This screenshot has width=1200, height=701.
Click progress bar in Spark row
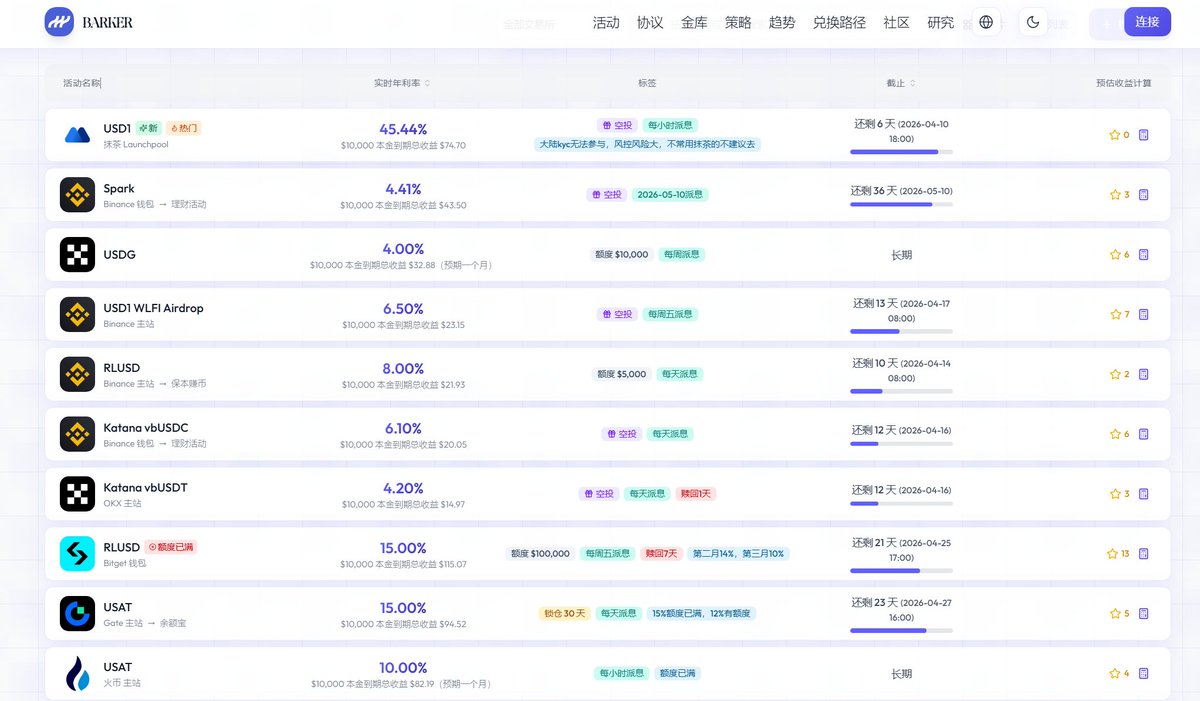(x=901, y=204)
